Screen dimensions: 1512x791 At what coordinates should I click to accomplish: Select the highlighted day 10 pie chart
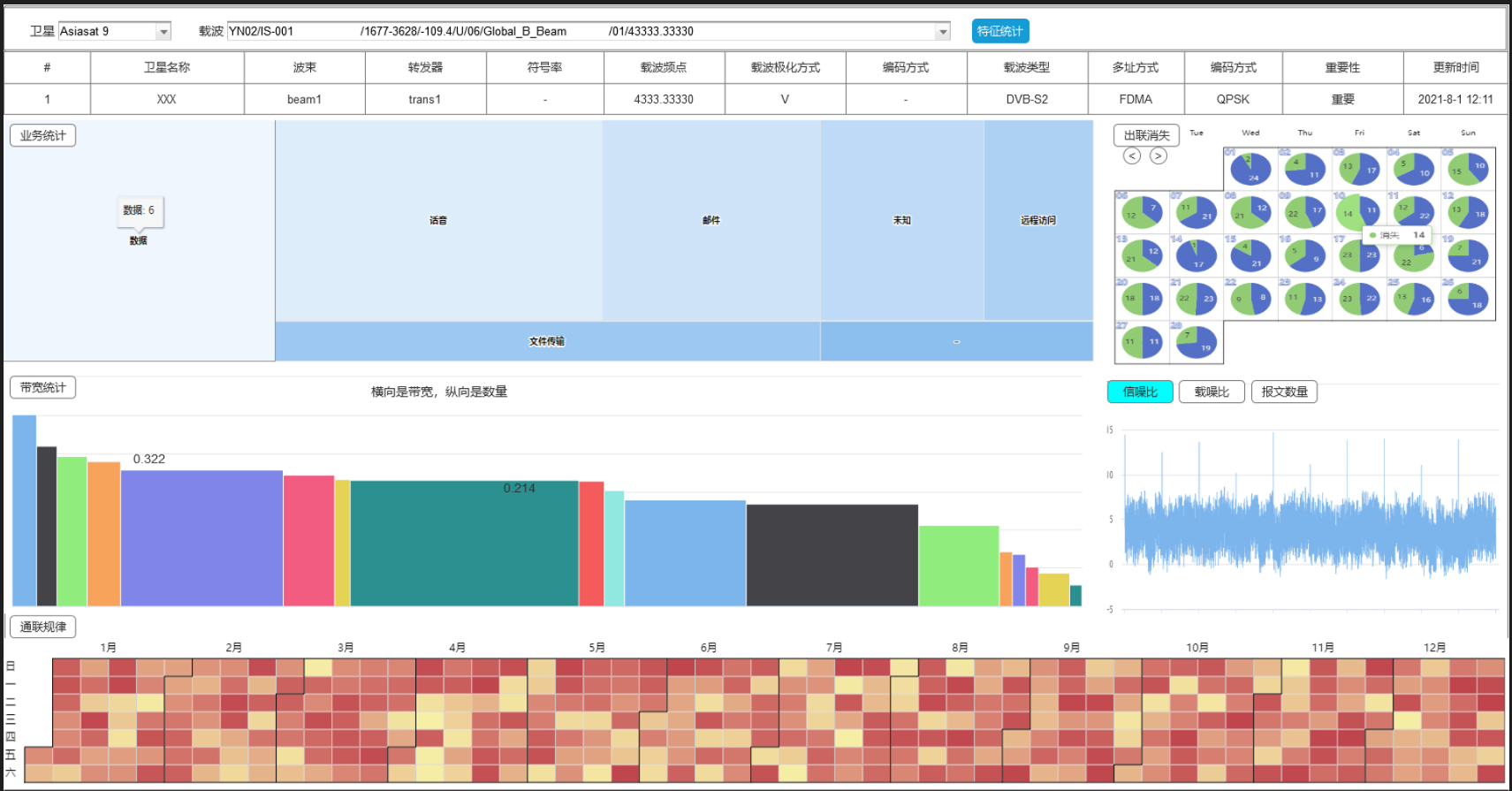pos(1359,212)
